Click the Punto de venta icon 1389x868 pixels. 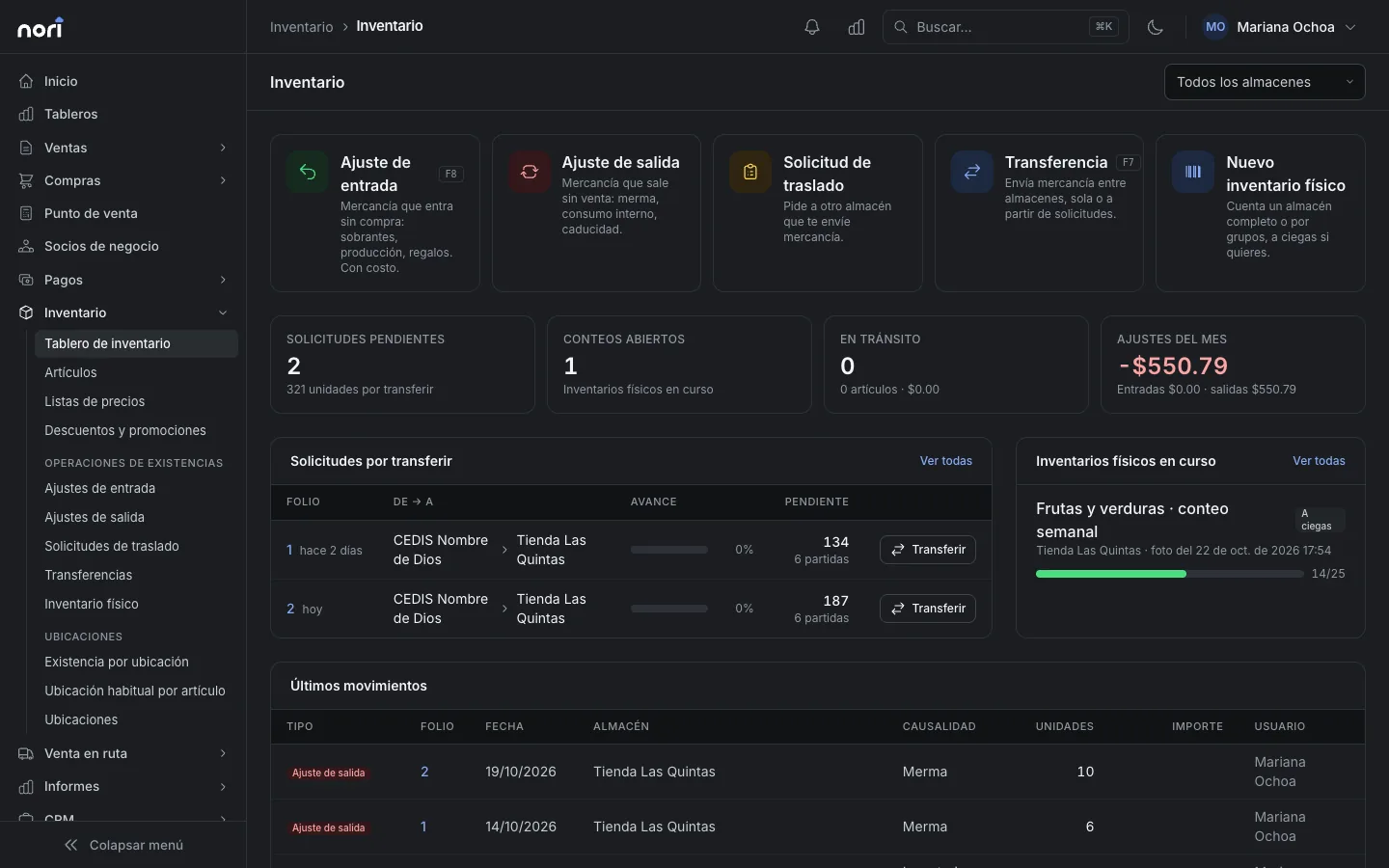coord(26,213)
